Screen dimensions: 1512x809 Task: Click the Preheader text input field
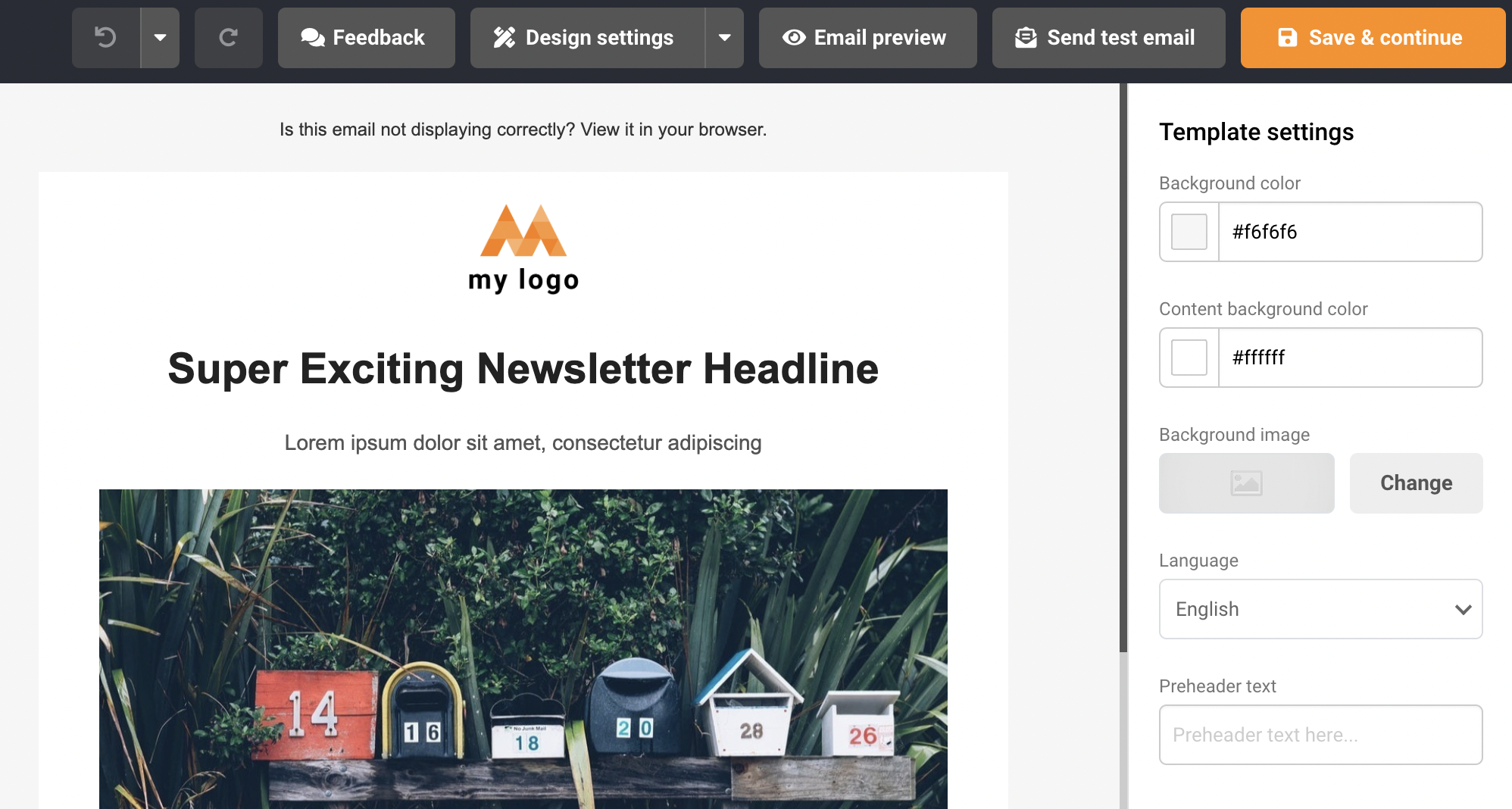pyautogui.click(x=1321, y=735)
